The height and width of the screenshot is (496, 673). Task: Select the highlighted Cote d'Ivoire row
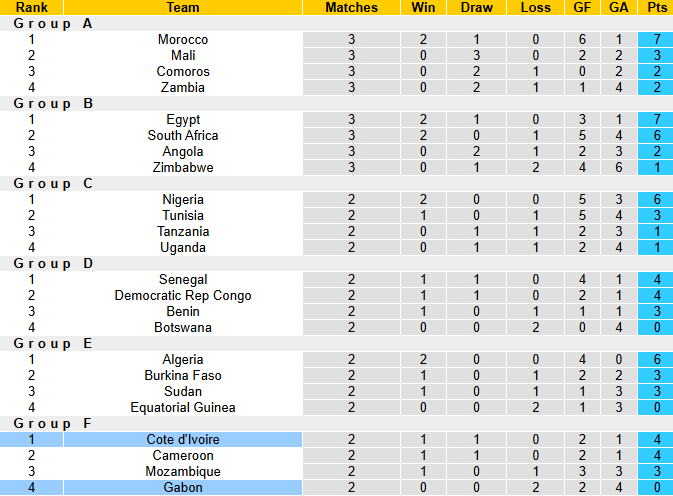tap(336, 439)
